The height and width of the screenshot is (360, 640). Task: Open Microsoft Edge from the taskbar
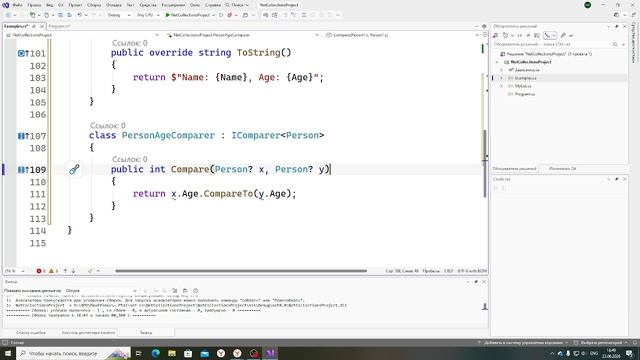[156, 353]
